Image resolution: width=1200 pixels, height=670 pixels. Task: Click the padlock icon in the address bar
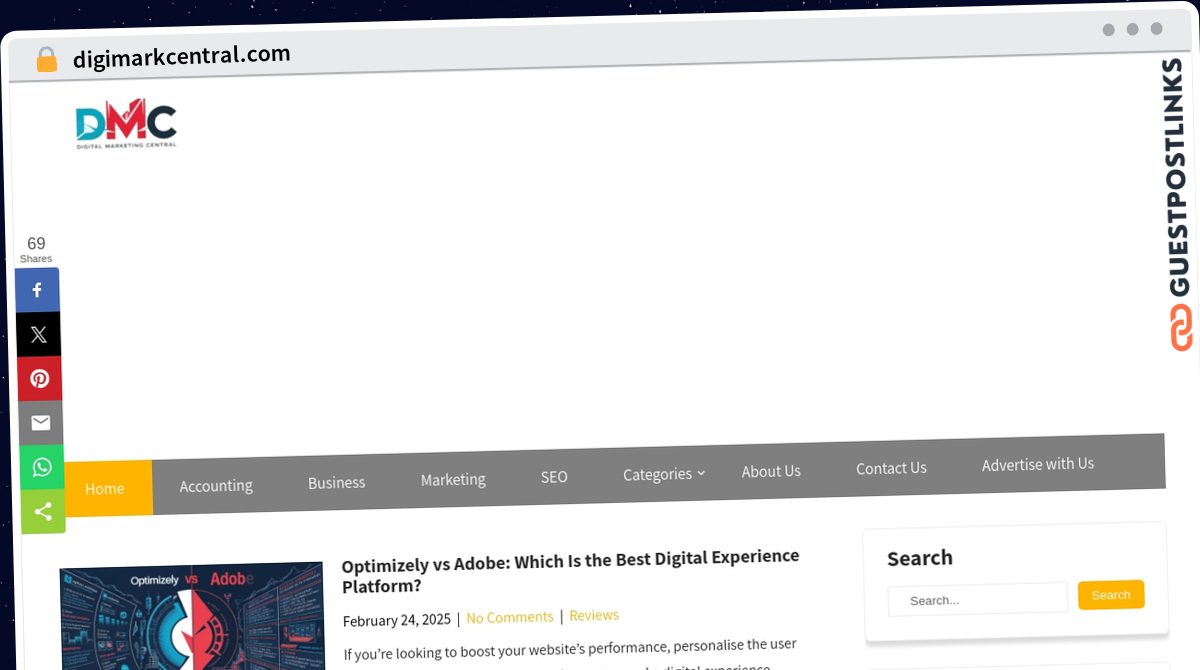coord(46,58)
